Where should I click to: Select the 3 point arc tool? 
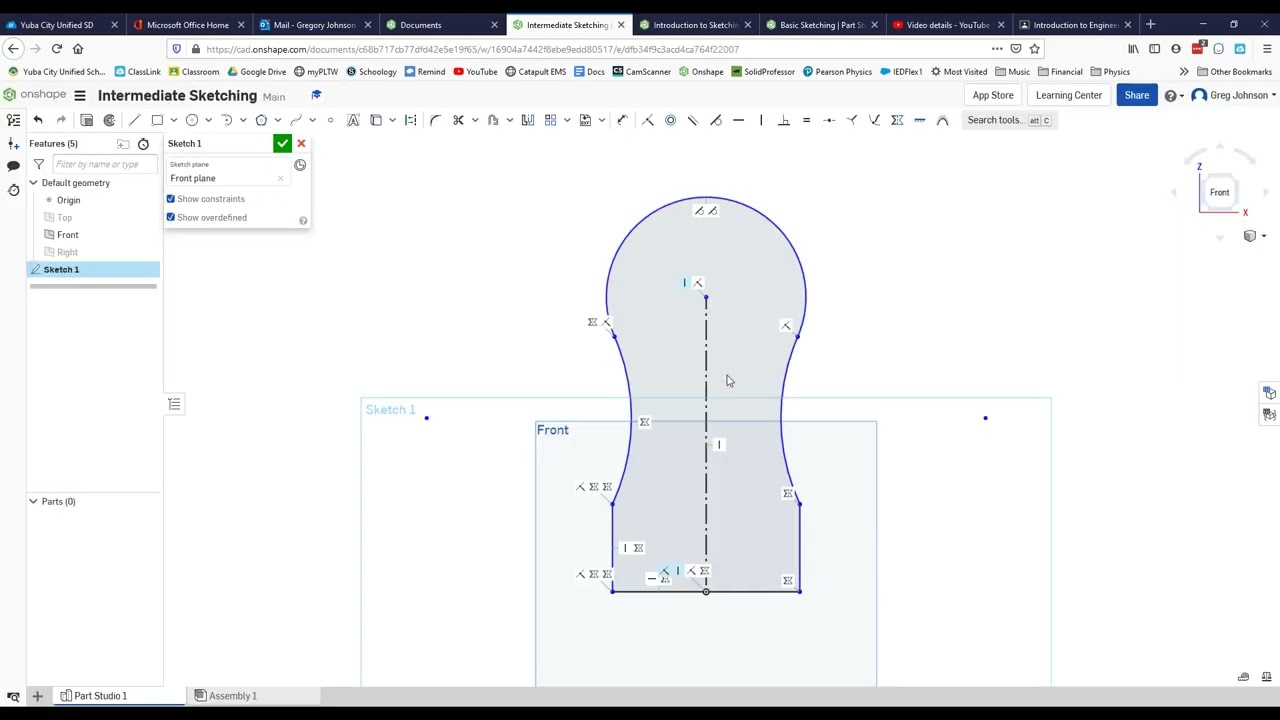(x=226, y=120)
